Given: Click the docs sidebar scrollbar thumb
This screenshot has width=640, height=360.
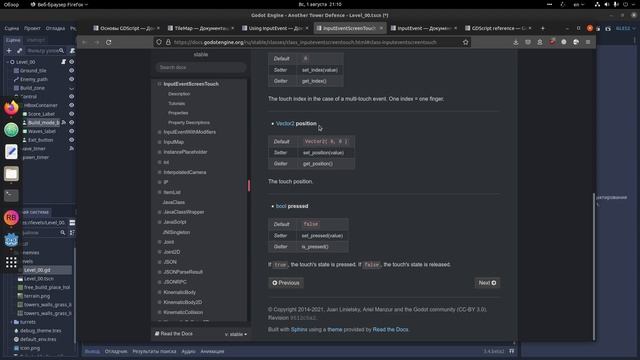Looking at the screenshot, I should pyautogui.click(x=249, y=185).
